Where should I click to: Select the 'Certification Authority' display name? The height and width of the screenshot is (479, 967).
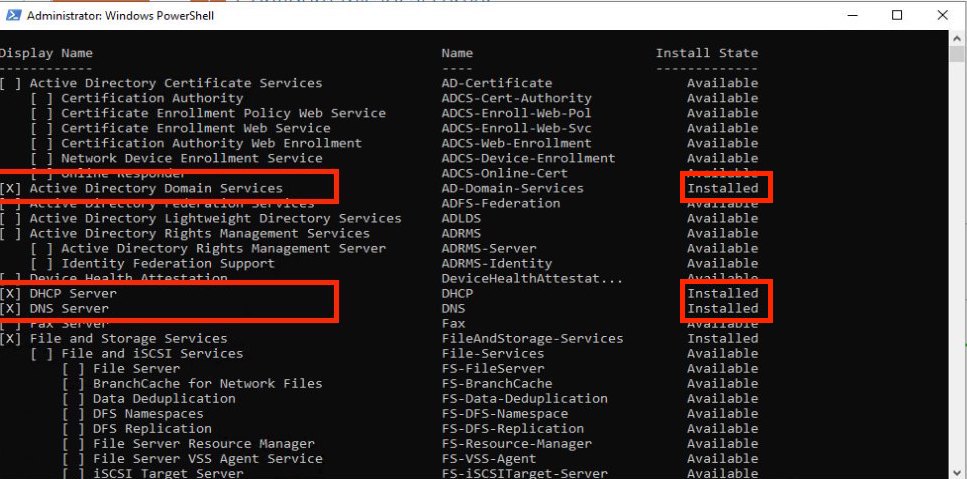click(152, 98)
